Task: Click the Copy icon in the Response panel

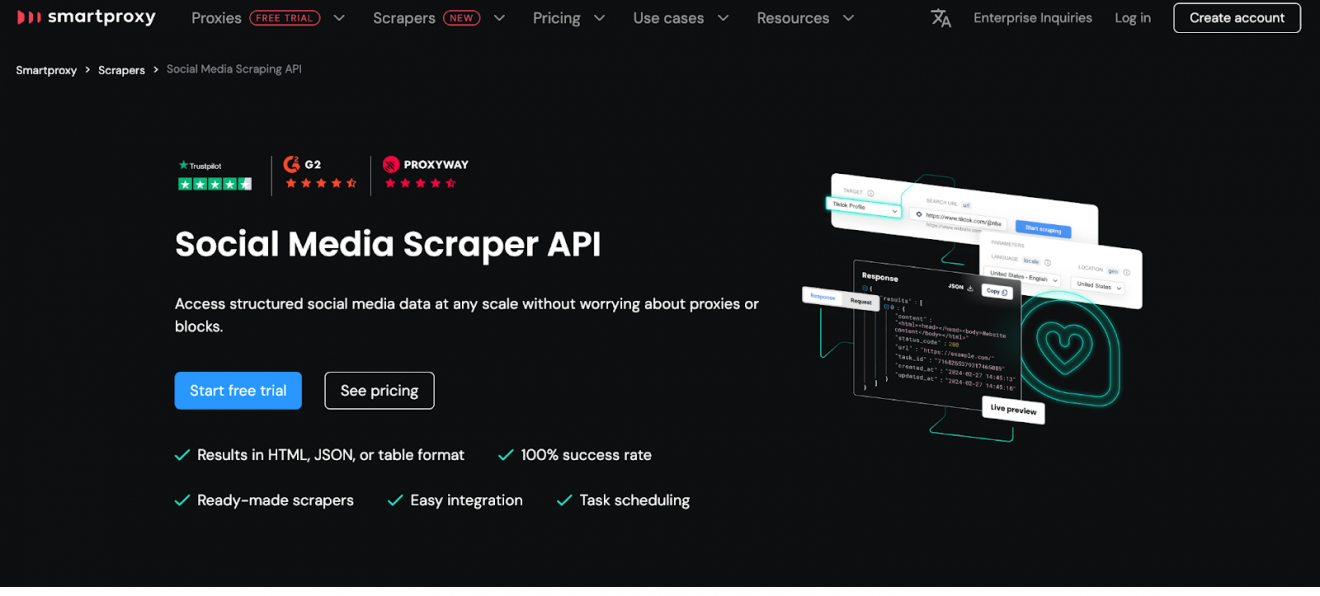Action: point(1005,292)
